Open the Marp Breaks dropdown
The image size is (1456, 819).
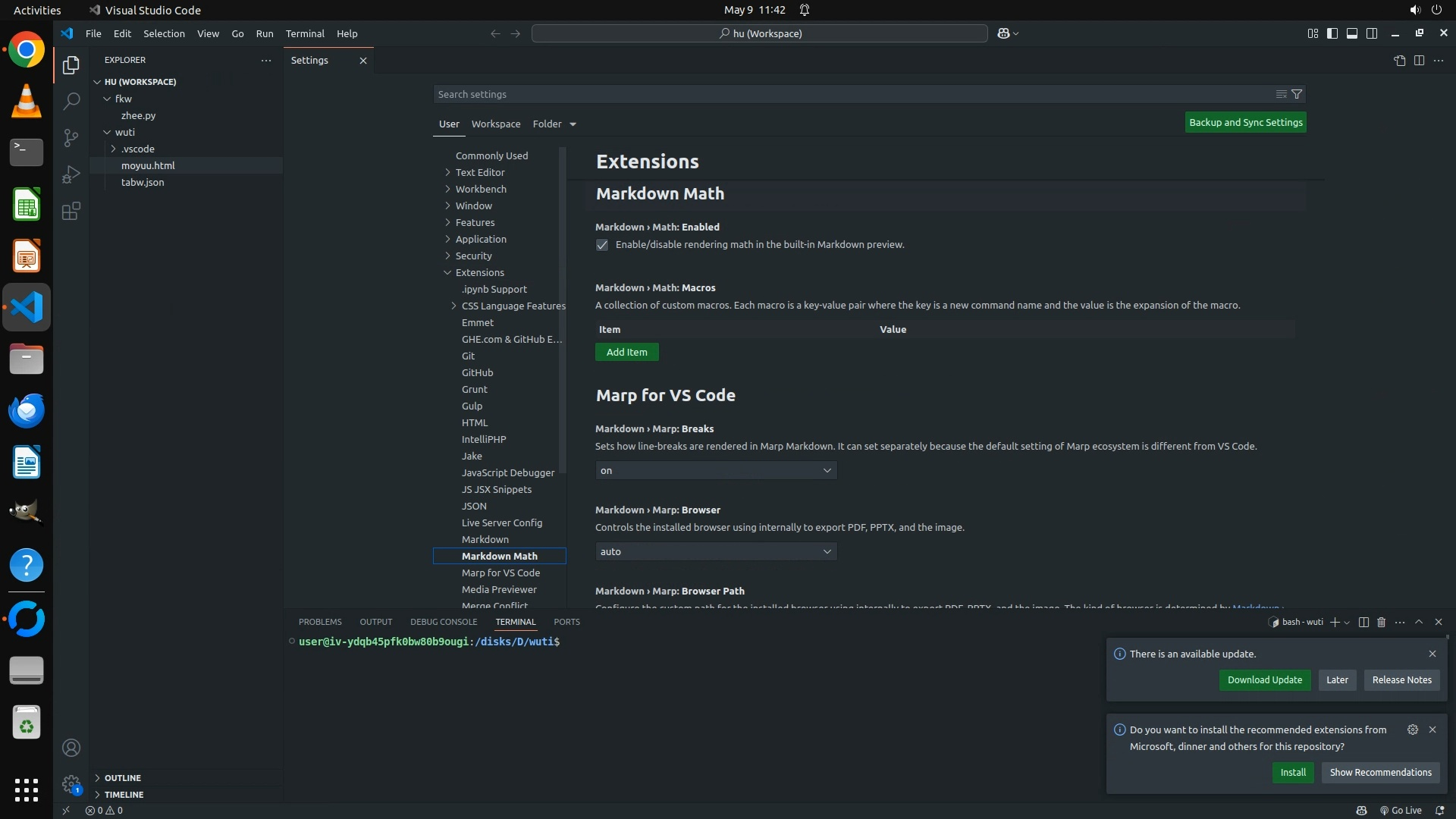pyautogui.click(x=716, y=470)
